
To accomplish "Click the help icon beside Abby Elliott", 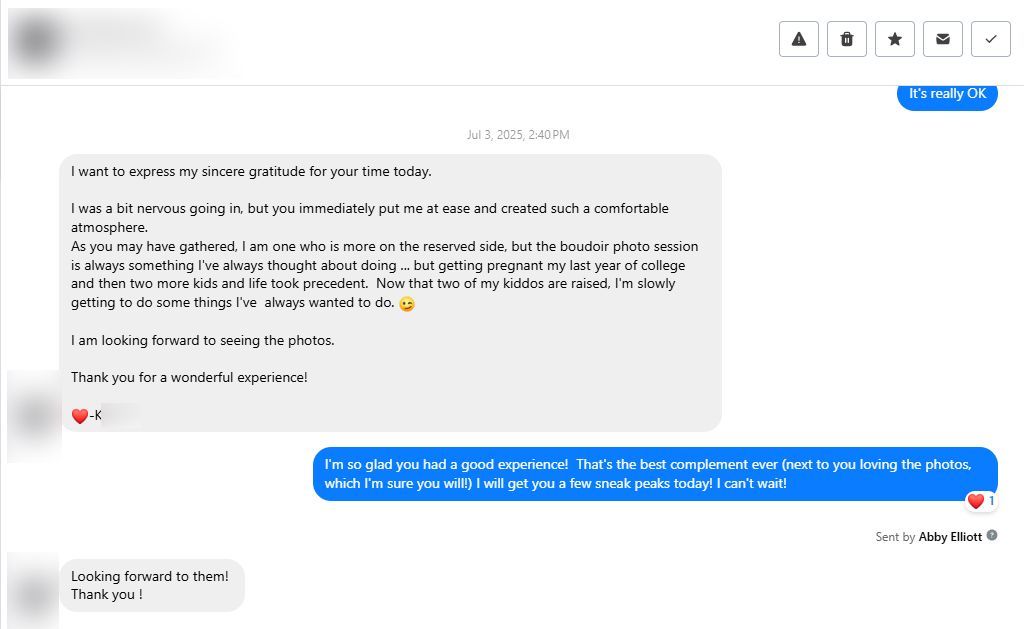I will 992,536.
